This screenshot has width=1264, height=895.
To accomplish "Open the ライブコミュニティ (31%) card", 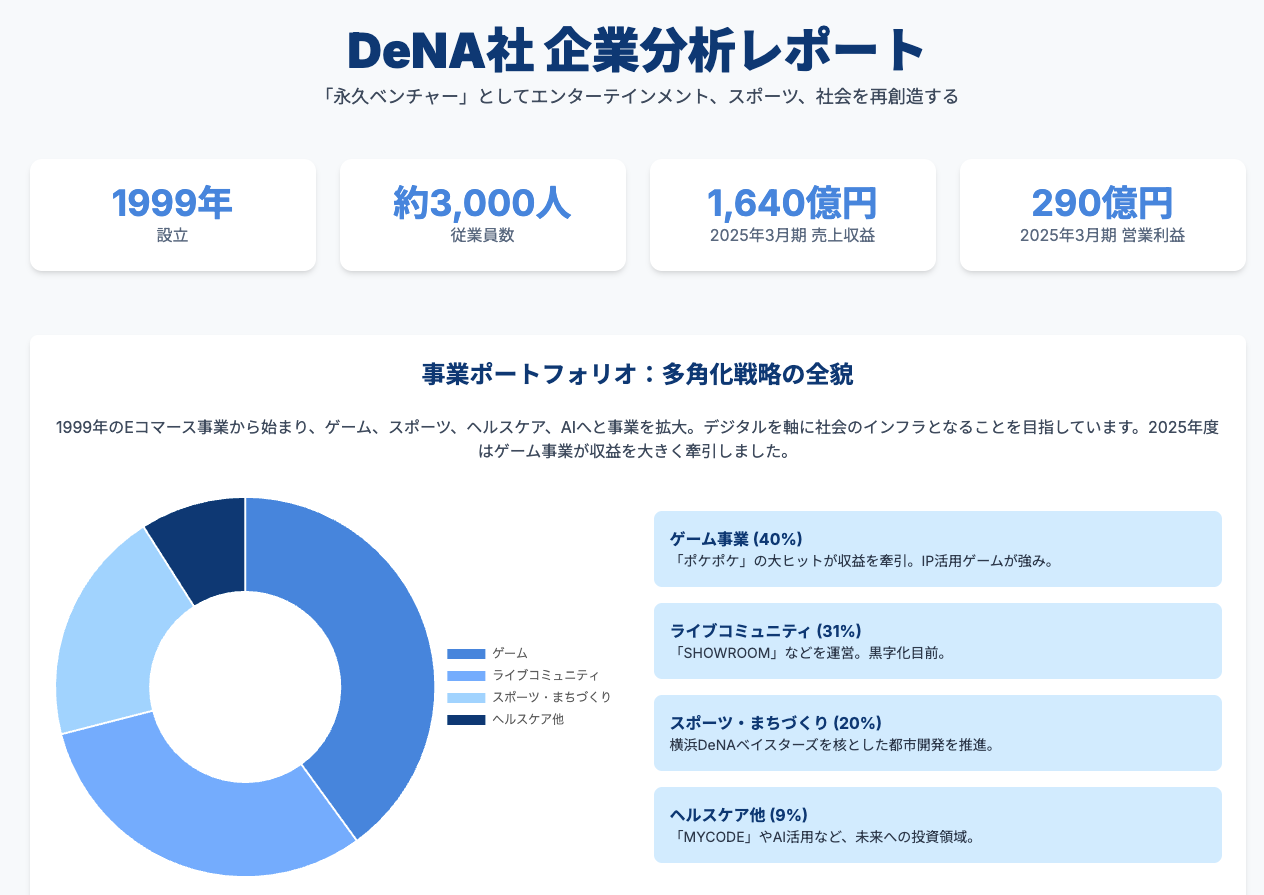I will tap(938, 641).
